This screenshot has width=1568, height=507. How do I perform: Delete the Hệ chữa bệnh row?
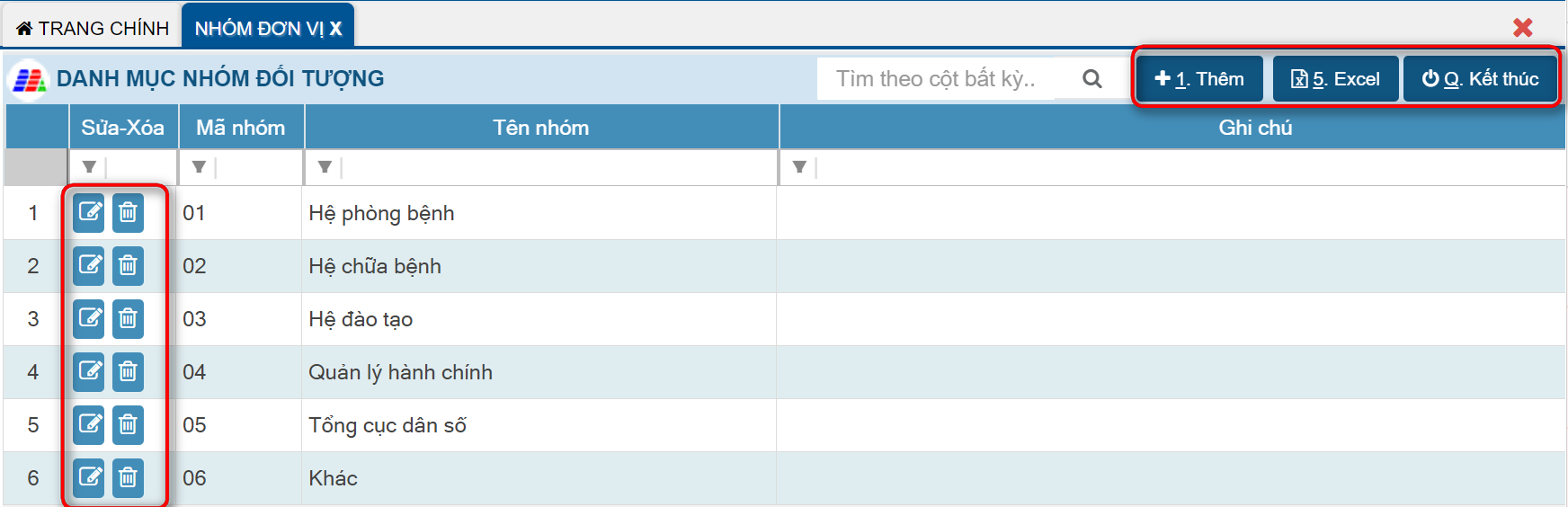coord(128,266)
